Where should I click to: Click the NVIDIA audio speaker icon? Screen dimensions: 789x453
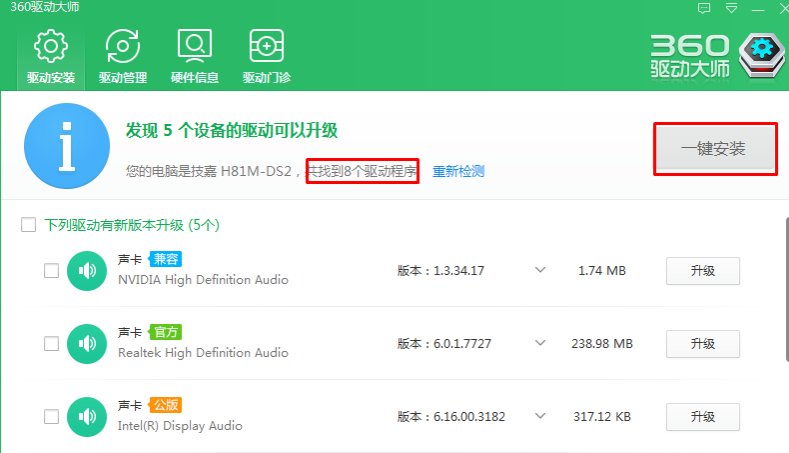click(x=86, y=271)
